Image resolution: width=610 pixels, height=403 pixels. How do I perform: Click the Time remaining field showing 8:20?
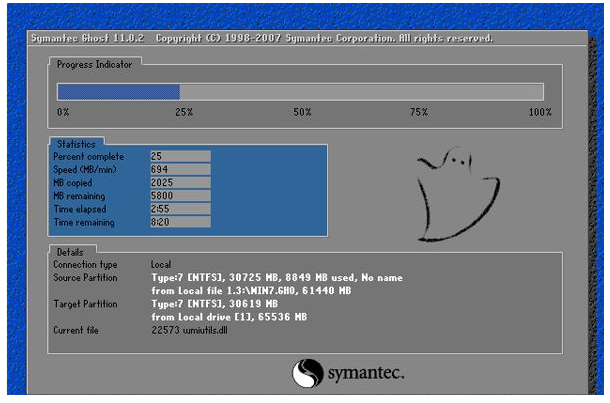click(x=181, y=222)
